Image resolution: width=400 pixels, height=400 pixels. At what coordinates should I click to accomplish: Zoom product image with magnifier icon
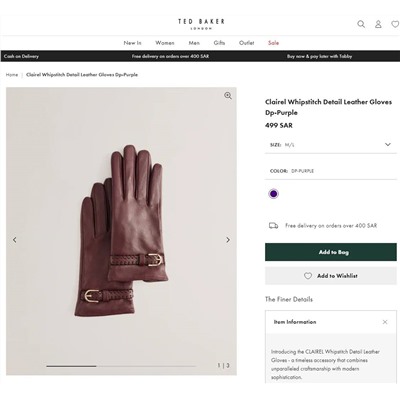click(228, 96)
